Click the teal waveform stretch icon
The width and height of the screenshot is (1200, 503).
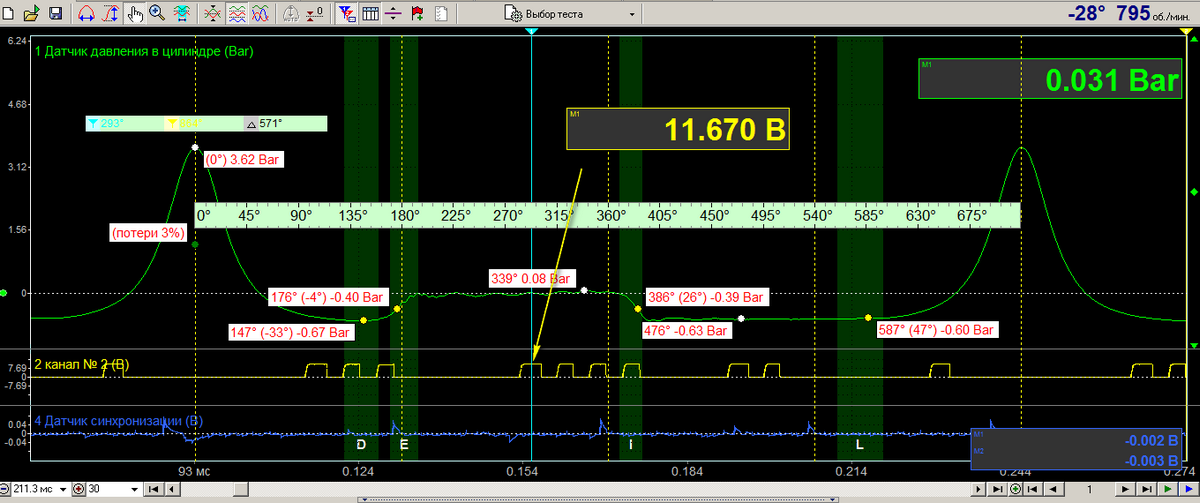[181, 14]
